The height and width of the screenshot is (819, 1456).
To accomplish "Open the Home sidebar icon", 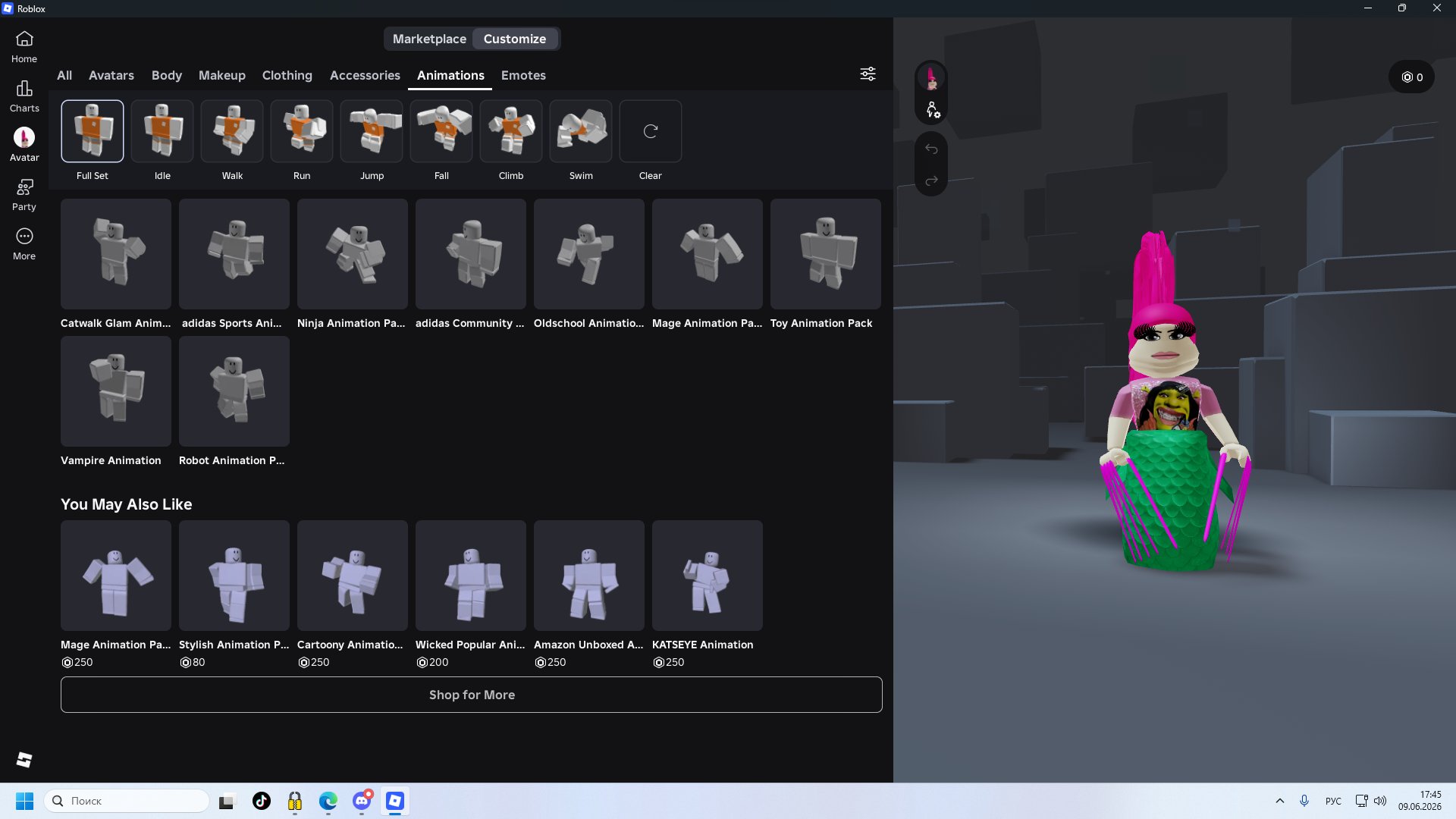I will [24, 46].
